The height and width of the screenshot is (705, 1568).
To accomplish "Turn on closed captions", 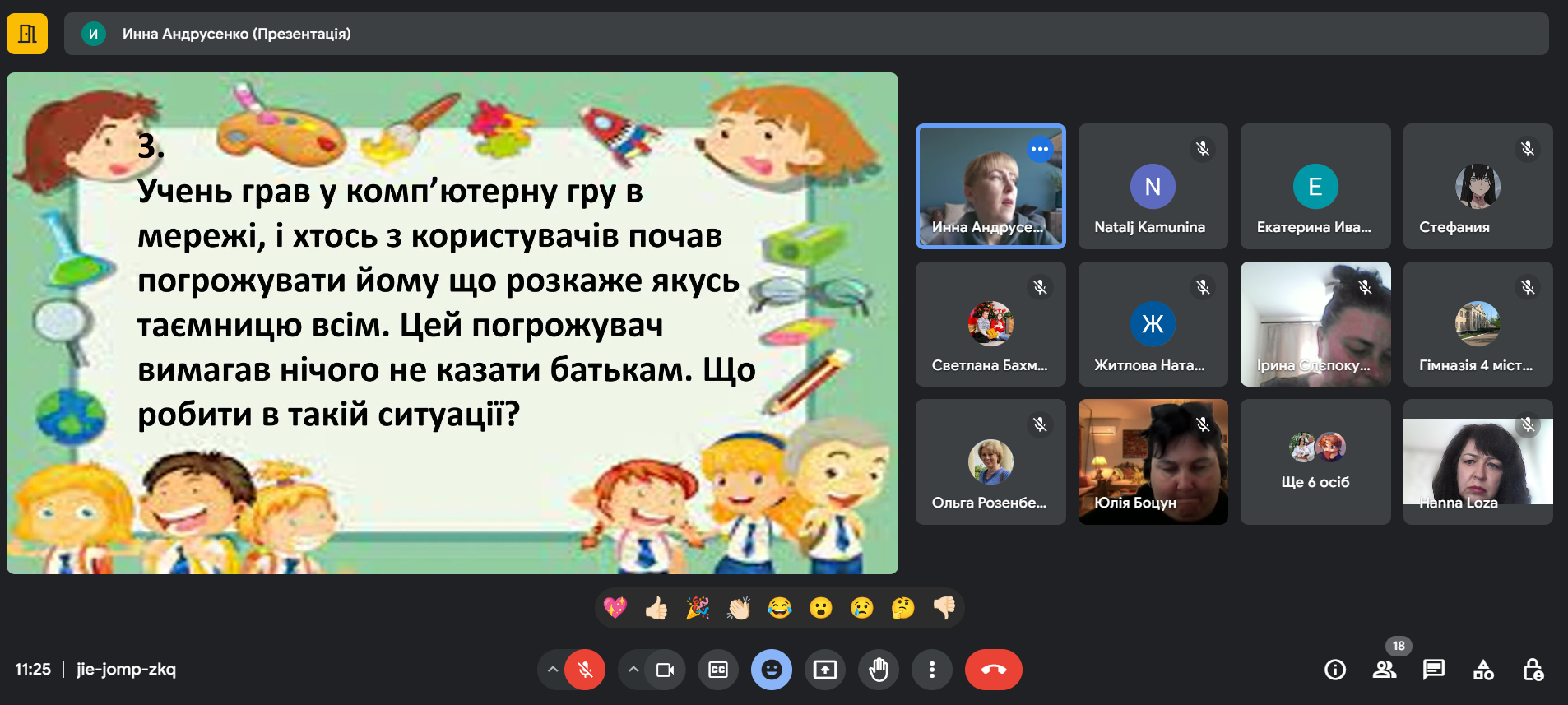I will point(718,670).
